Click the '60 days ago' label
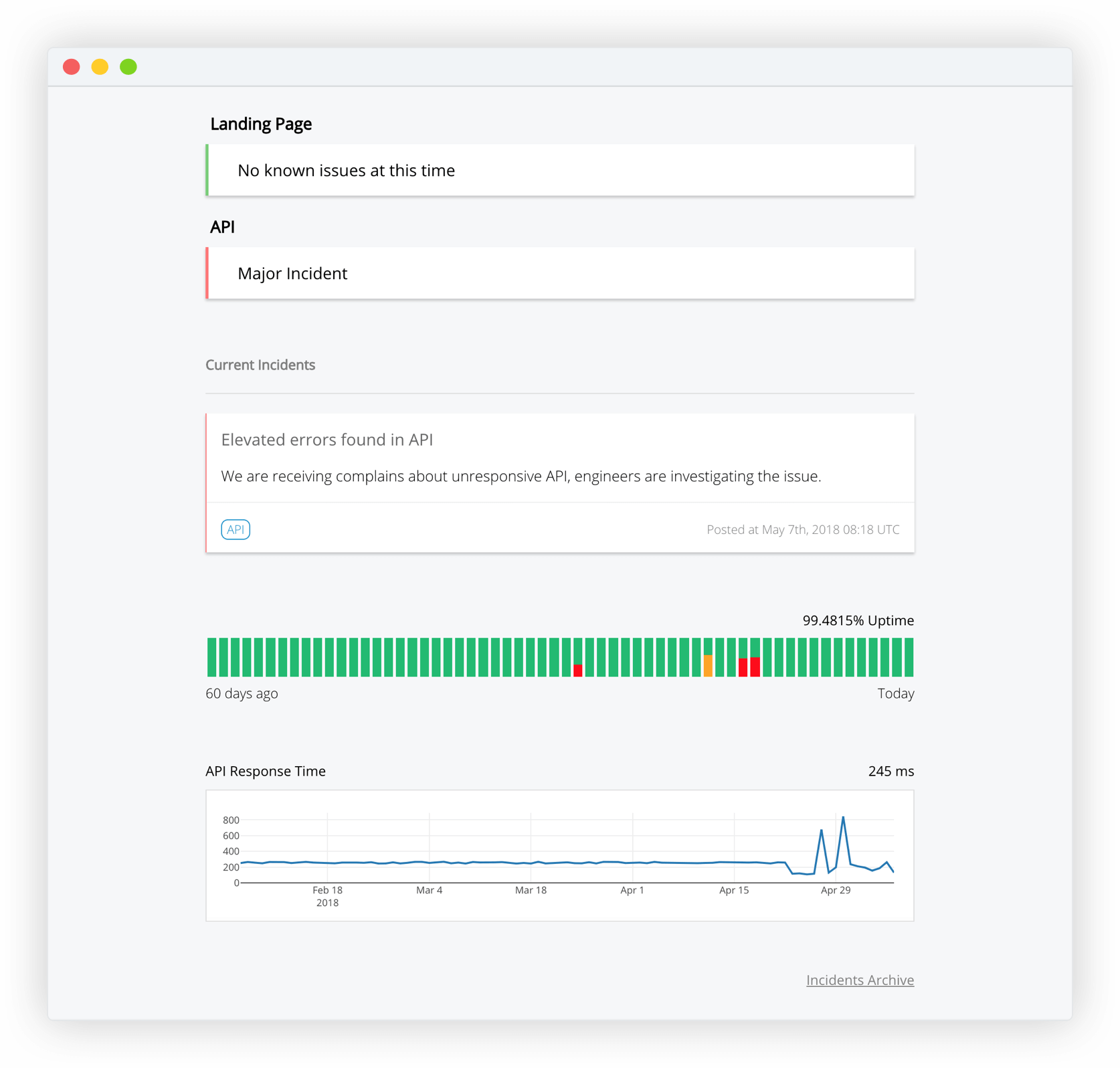This screenshot has height=1068, width=1120. (x=242, y=693)
